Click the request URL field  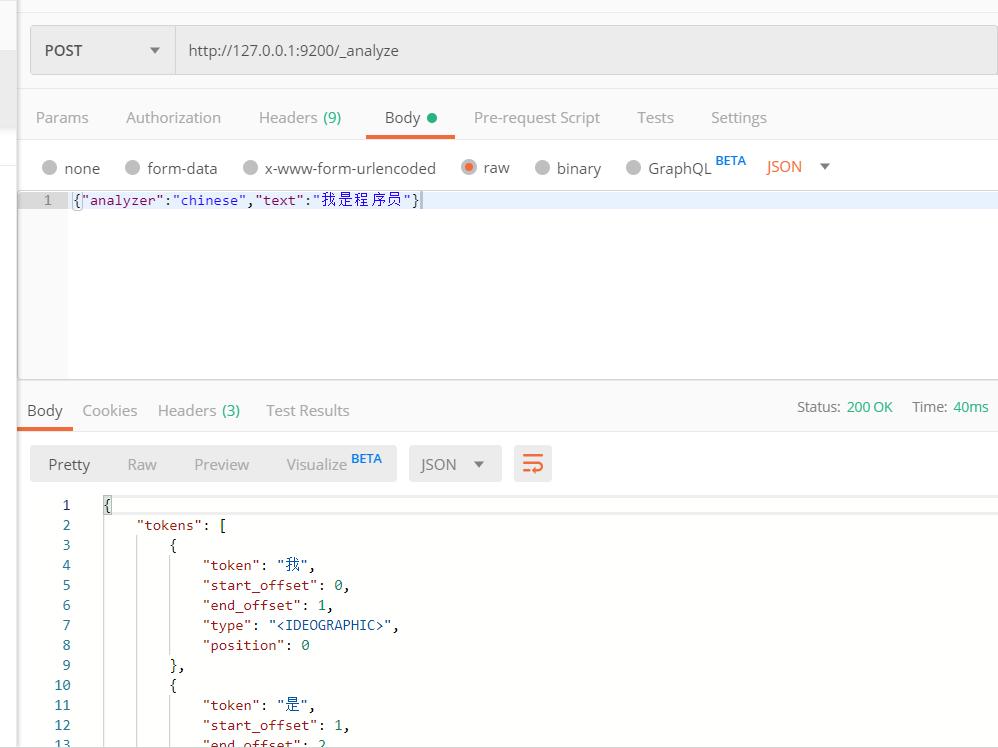(586, 50)
